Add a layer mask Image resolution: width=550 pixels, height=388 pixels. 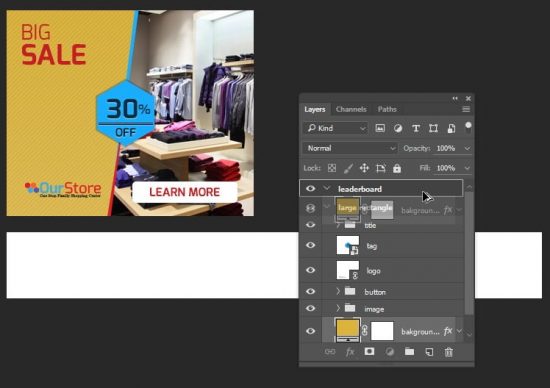tap(369, 352)
